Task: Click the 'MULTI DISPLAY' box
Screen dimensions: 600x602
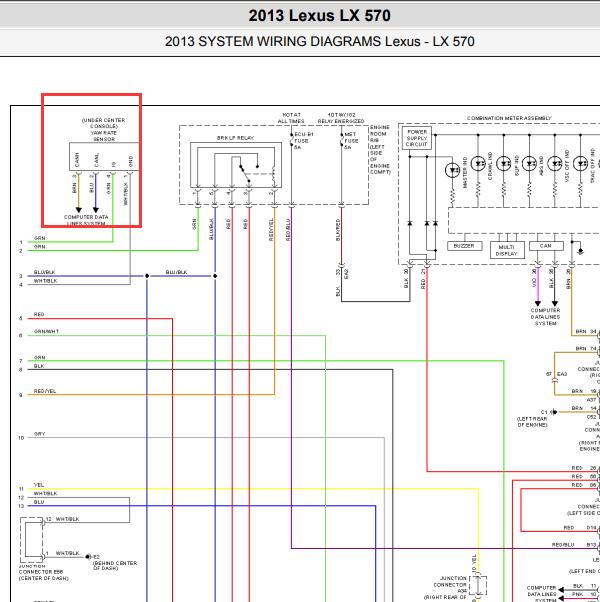Action: pyautogui.click(x=507, y=250)
